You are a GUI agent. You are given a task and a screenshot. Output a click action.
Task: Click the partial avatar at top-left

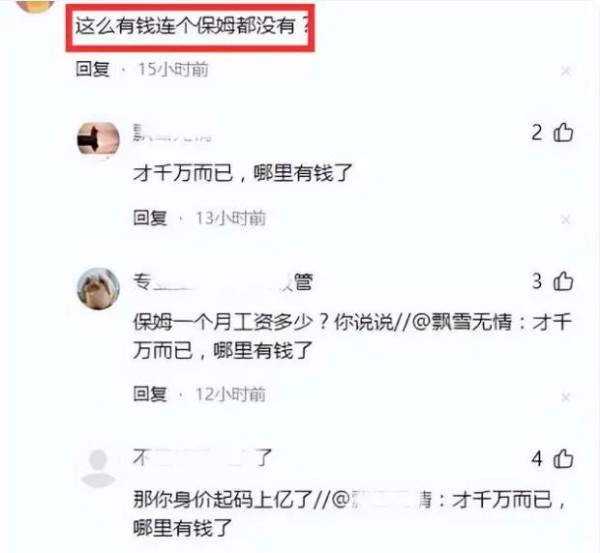(36, 5)
